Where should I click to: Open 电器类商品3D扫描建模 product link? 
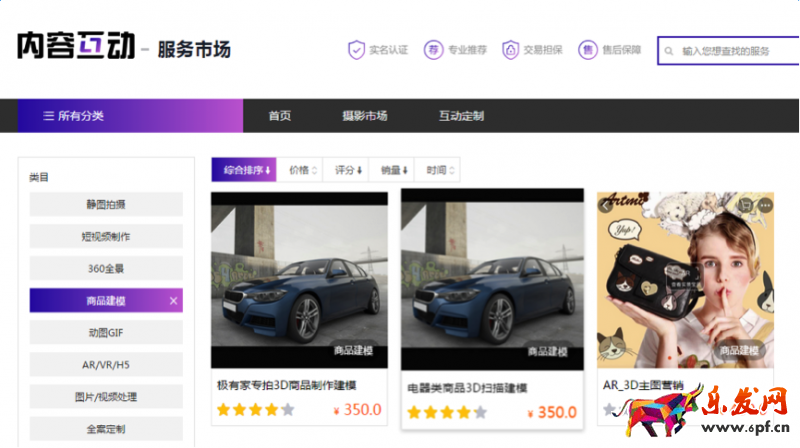click(480, 388)
